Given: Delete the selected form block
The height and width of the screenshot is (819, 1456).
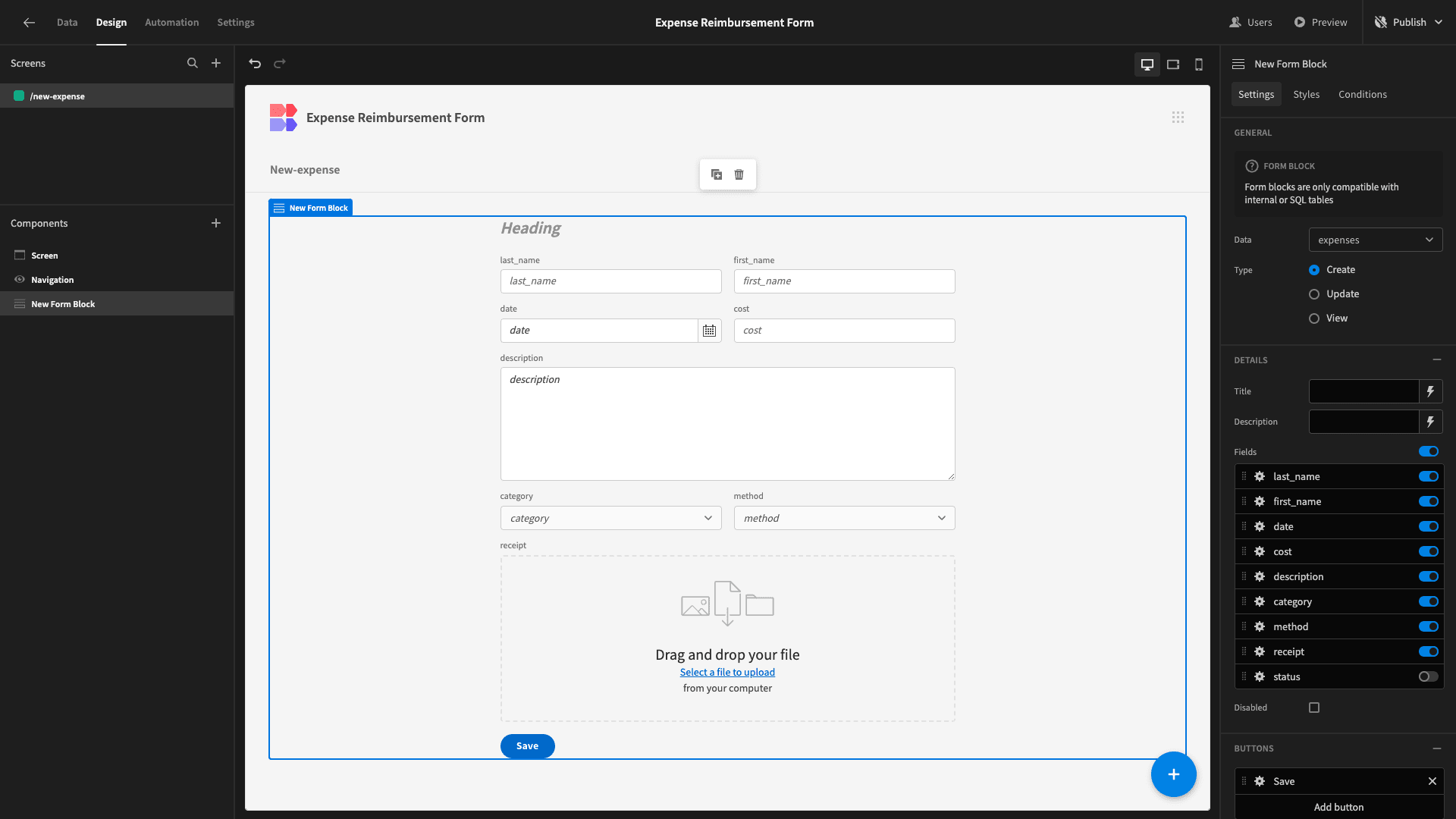Looking at the screenshot, I should pyautogui.click(x=739, y=174).
